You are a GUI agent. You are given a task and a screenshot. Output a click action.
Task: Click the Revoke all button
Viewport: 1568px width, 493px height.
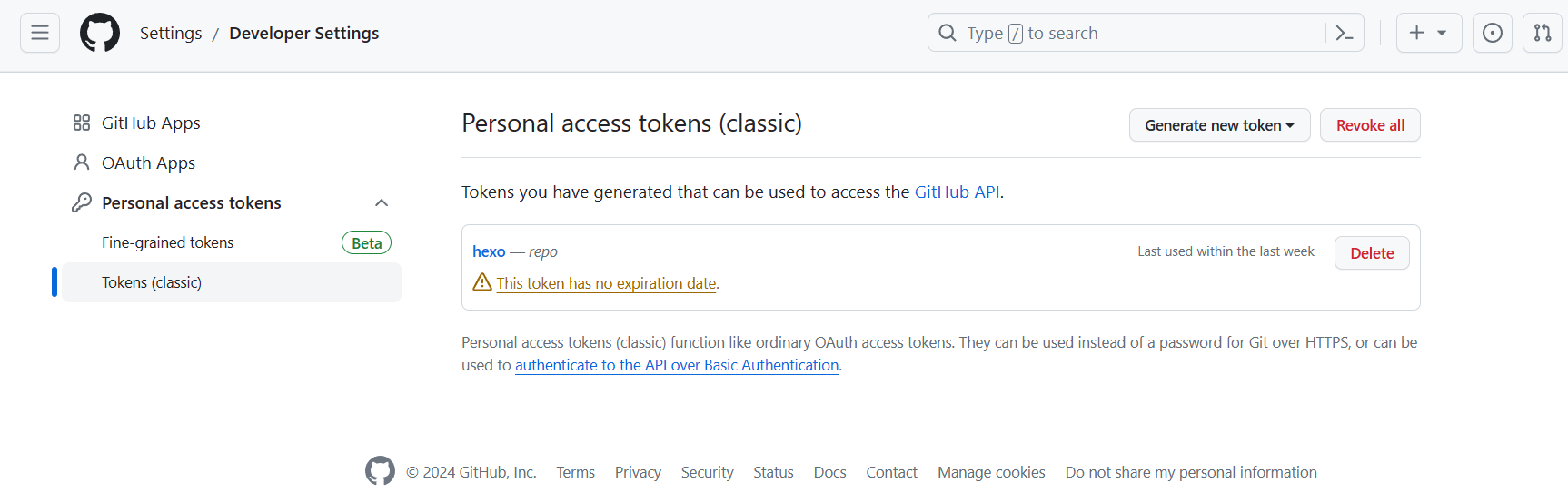1370,125
